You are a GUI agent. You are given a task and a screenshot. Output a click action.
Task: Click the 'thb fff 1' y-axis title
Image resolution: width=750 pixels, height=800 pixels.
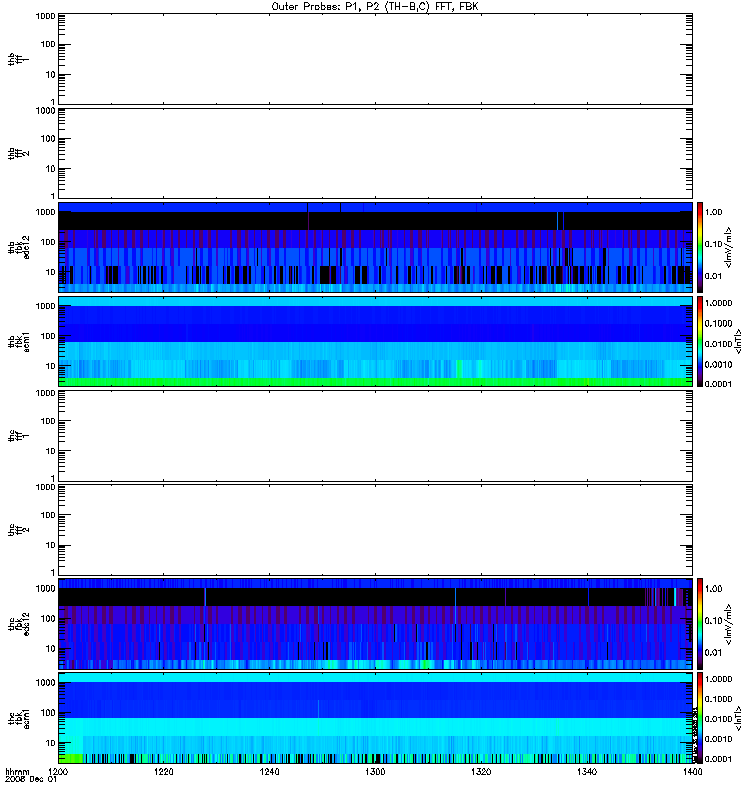[19, 59]
